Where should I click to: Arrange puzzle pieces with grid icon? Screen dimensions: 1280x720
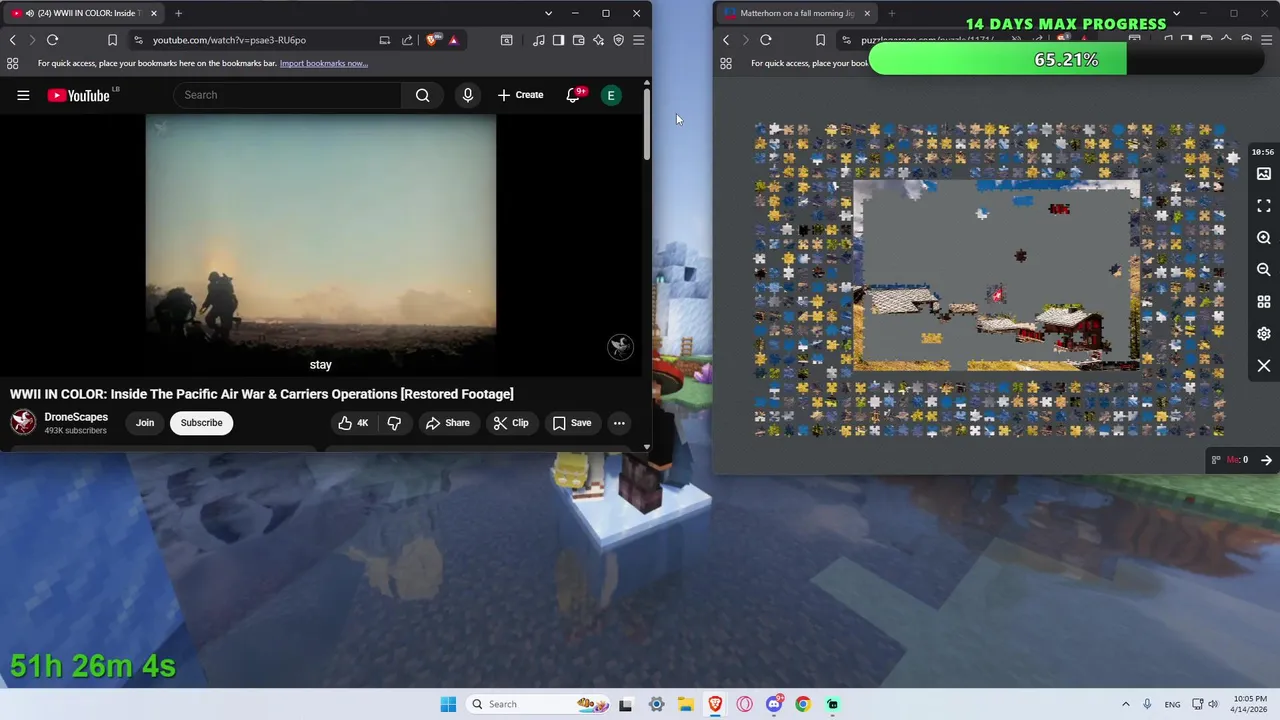(x=1264, y=302)
